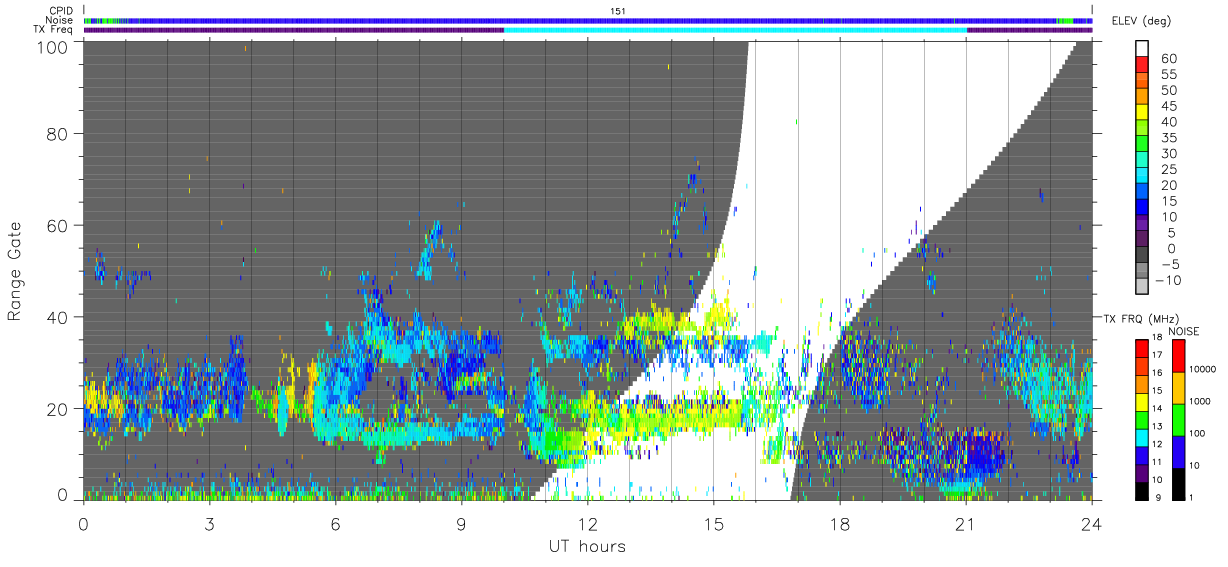
Task: Select the red 17–18 MHz swatch in the TX FRQ colorbar
Action: 1142,348
